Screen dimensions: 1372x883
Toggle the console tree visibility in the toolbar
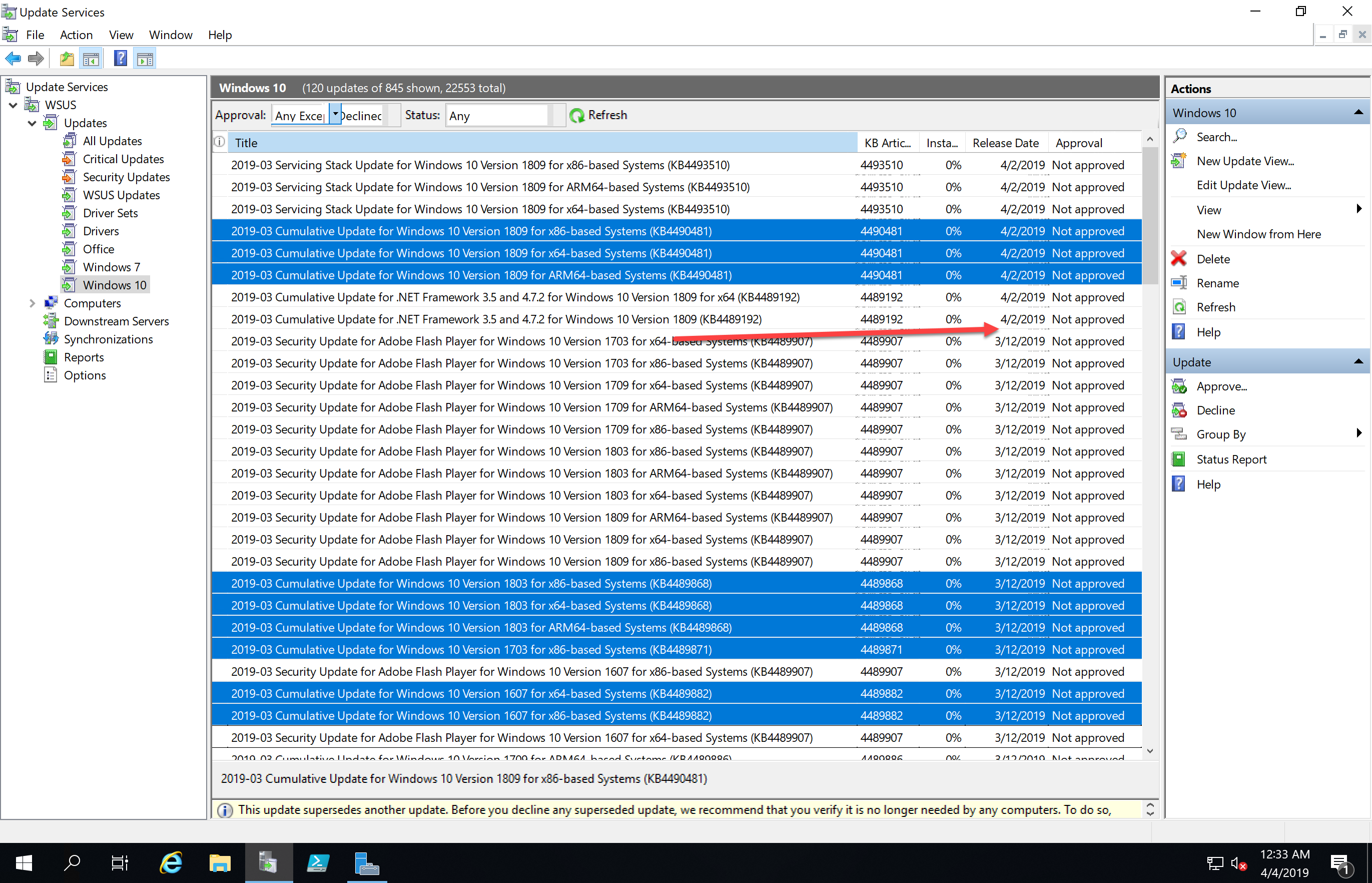tap(91, 58)
